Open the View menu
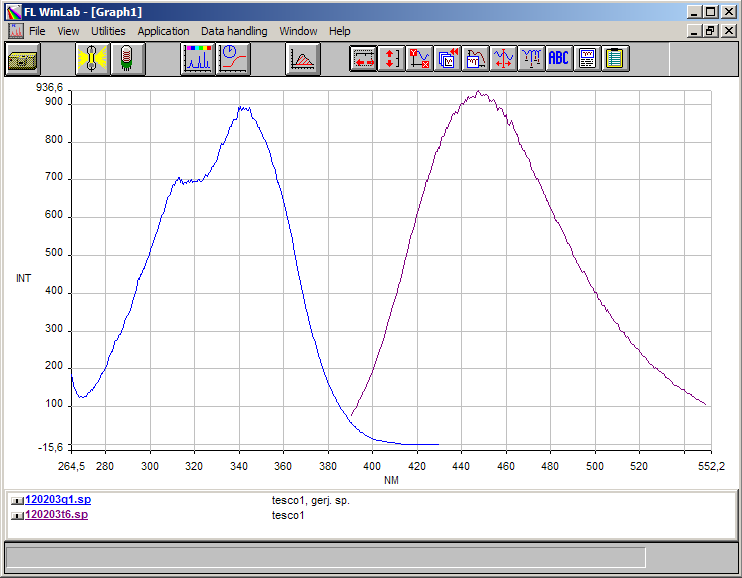 [68, 31]
